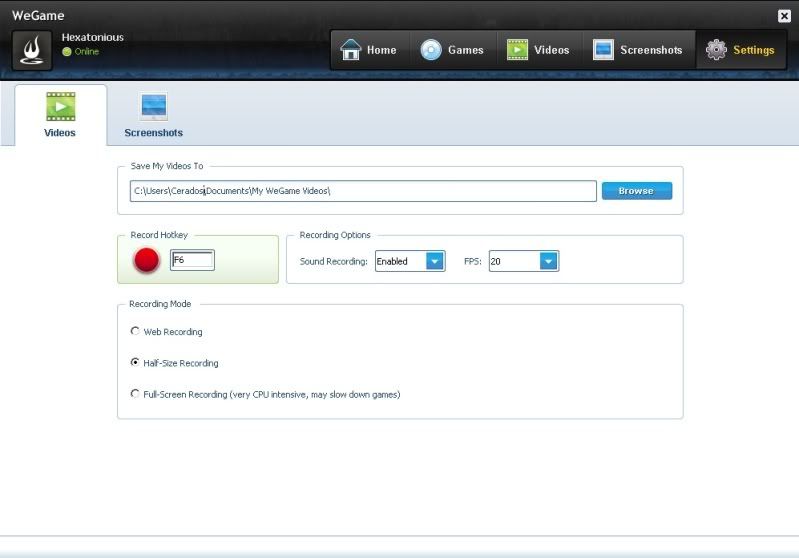
Task: Close the WeGame window
Action: pyautogui.click(x=784, y=16)
